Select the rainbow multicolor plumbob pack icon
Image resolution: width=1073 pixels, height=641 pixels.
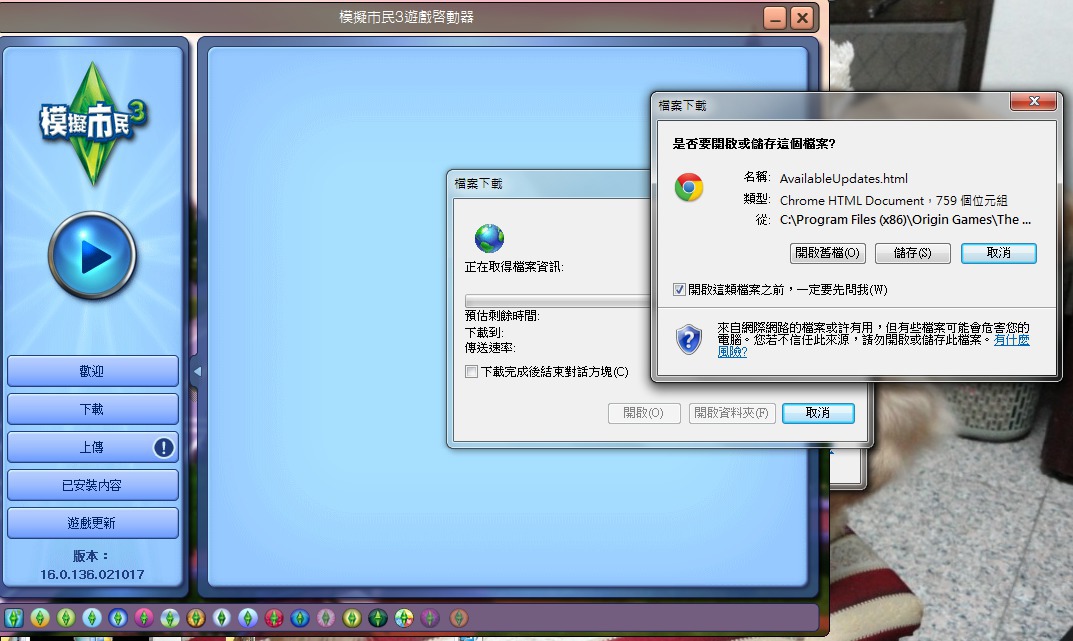pyautogui.click(x=404, y=618)
